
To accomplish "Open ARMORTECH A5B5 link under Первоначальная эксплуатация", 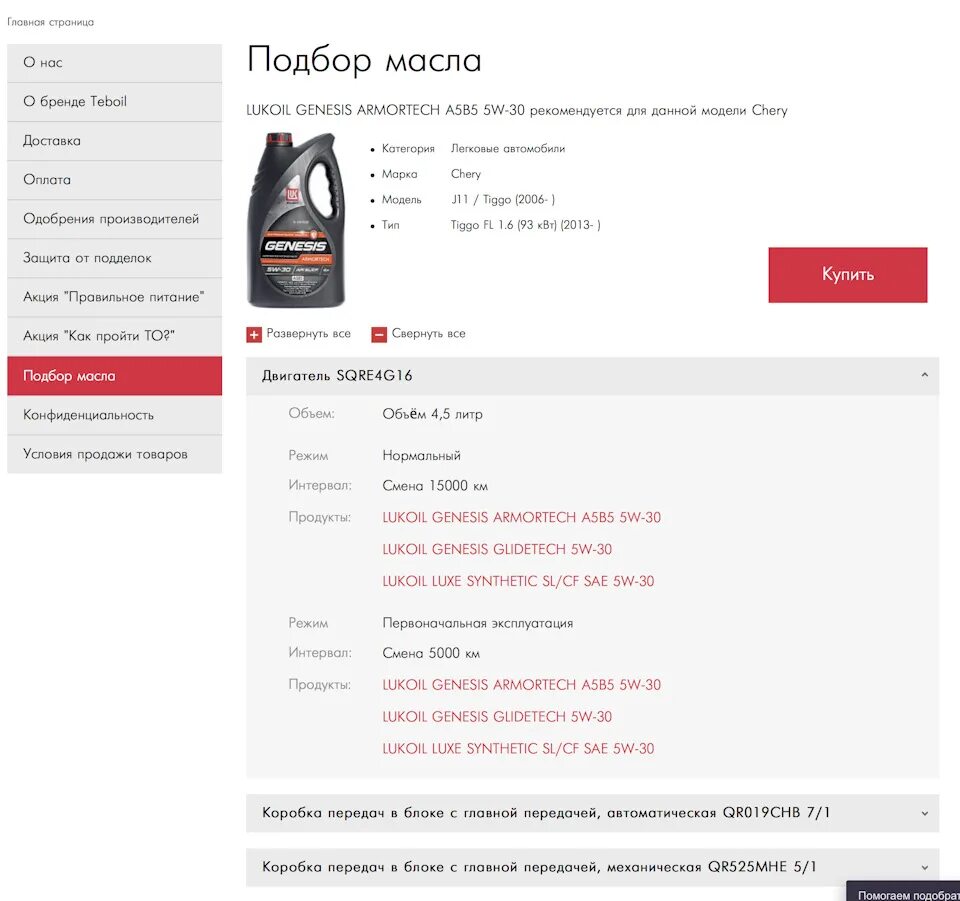I will 522,685.
